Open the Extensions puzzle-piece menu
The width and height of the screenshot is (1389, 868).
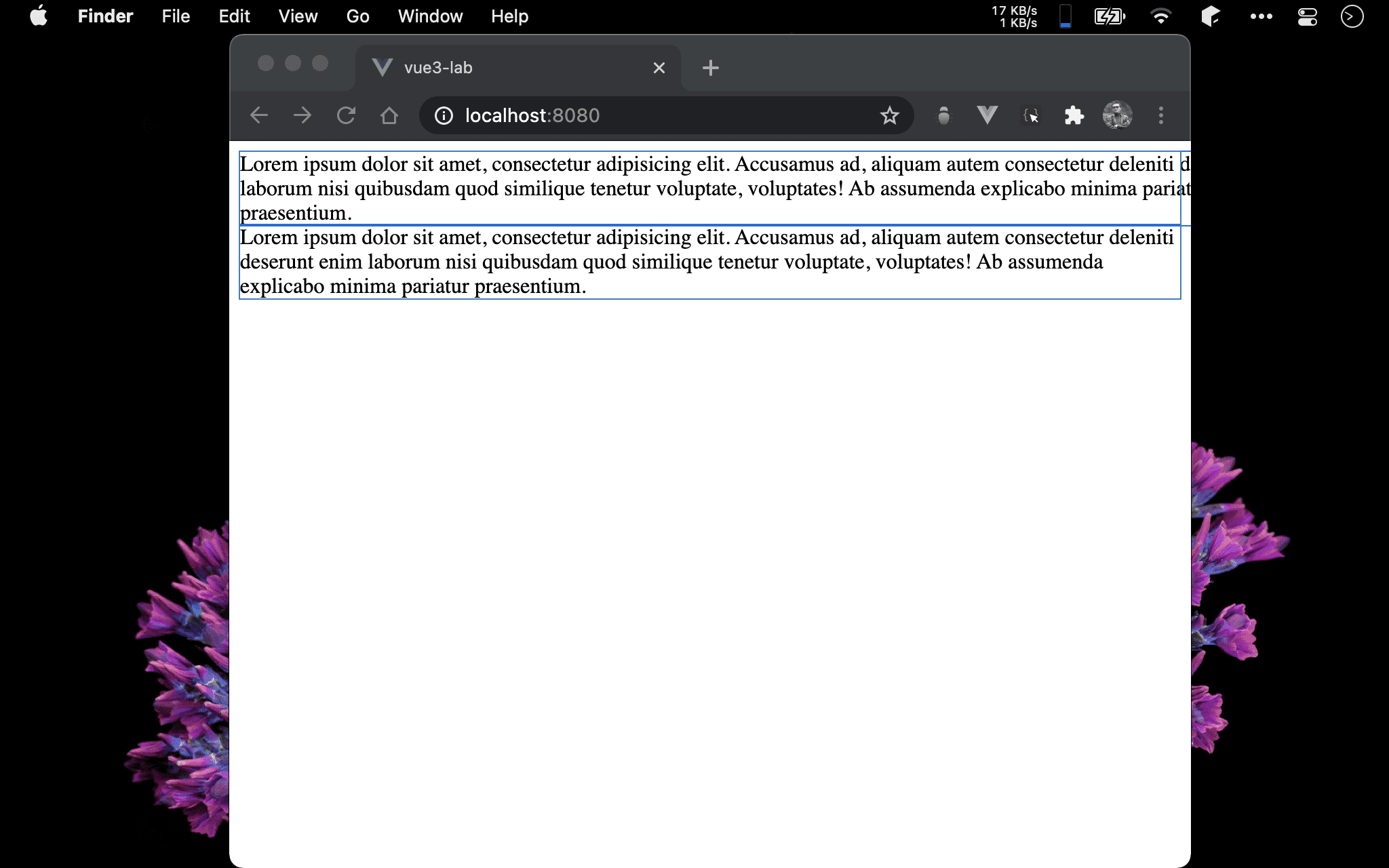coord(1074,115)
